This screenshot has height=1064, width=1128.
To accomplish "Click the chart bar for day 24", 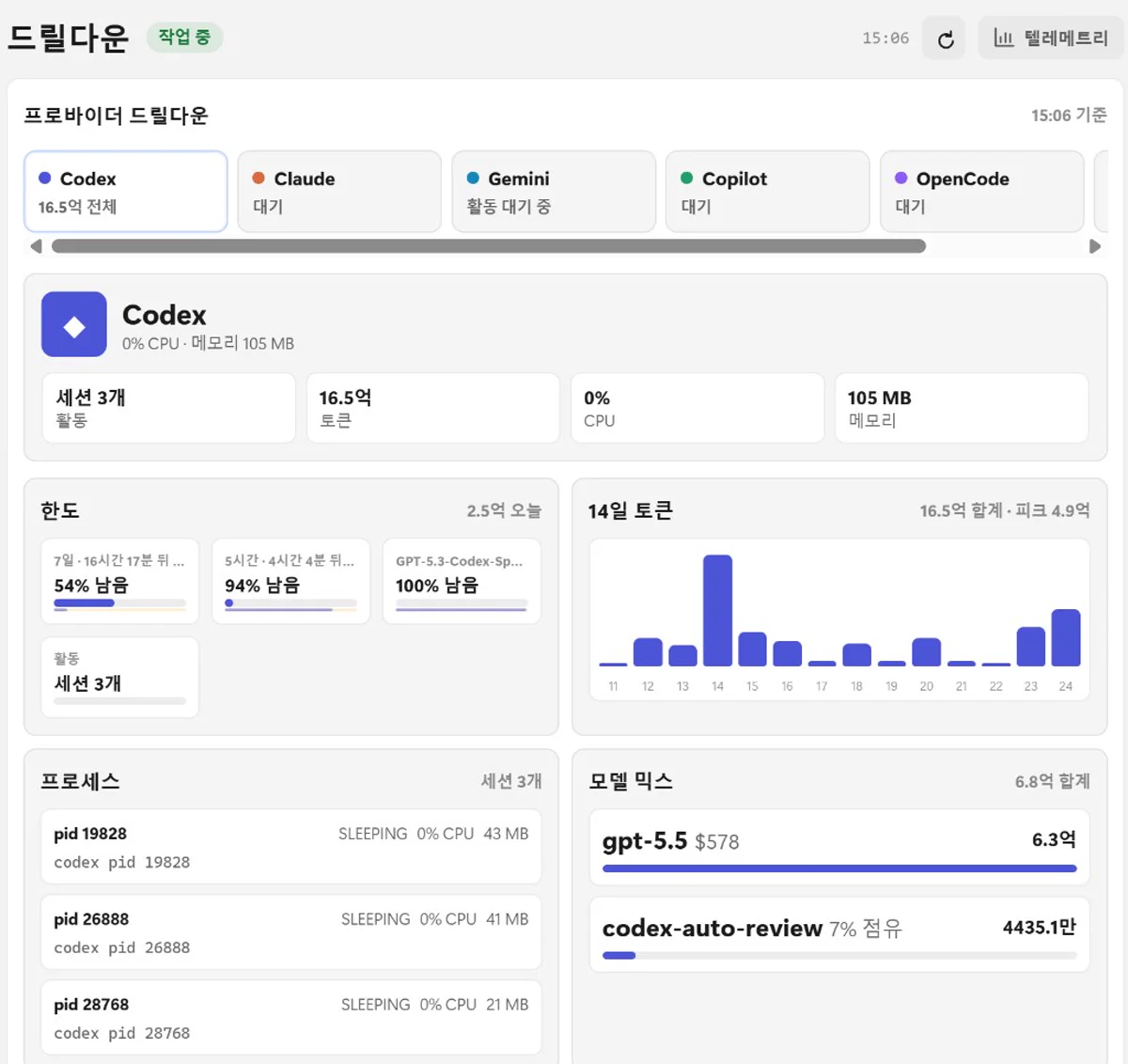I will pos(1066,637).
